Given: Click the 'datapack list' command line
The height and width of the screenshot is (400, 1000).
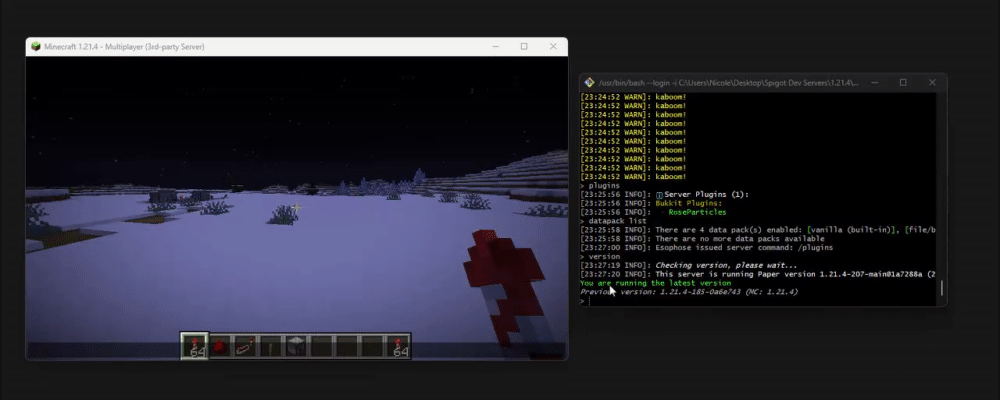Looking at the screenshot, I should tap(616, 221).
